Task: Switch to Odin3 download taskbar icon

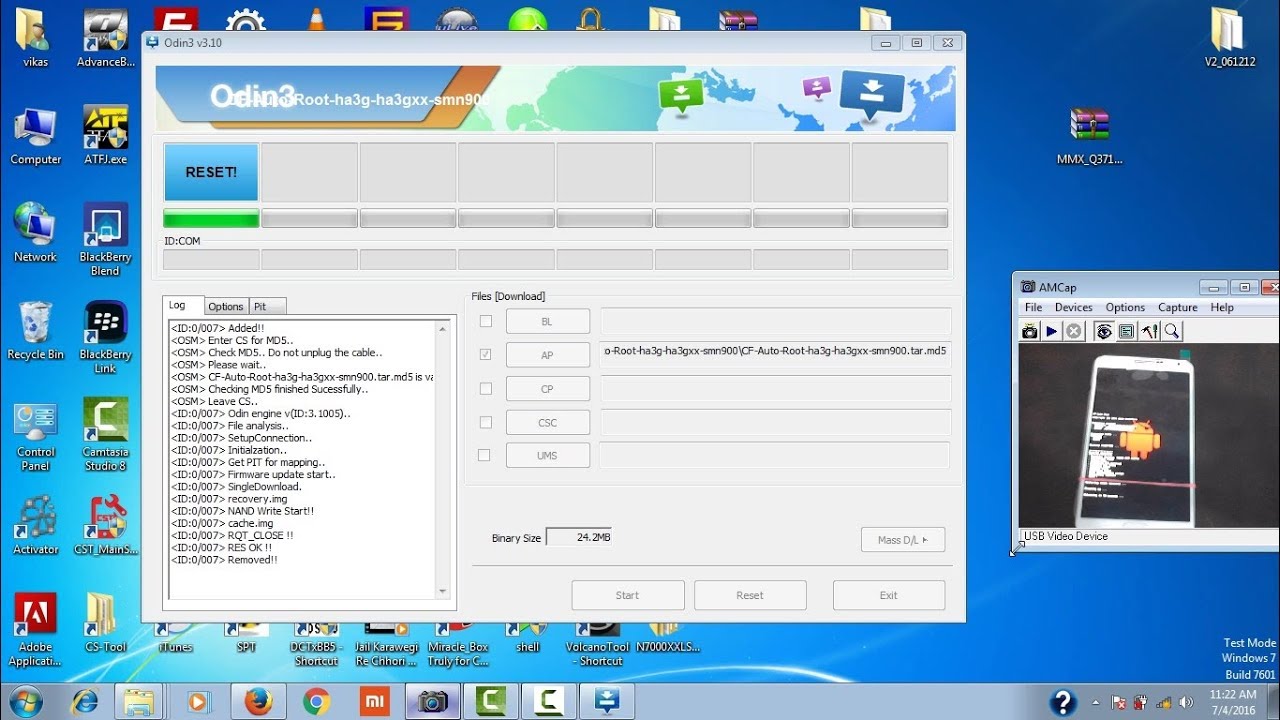Action: click(x=606, y=701)
